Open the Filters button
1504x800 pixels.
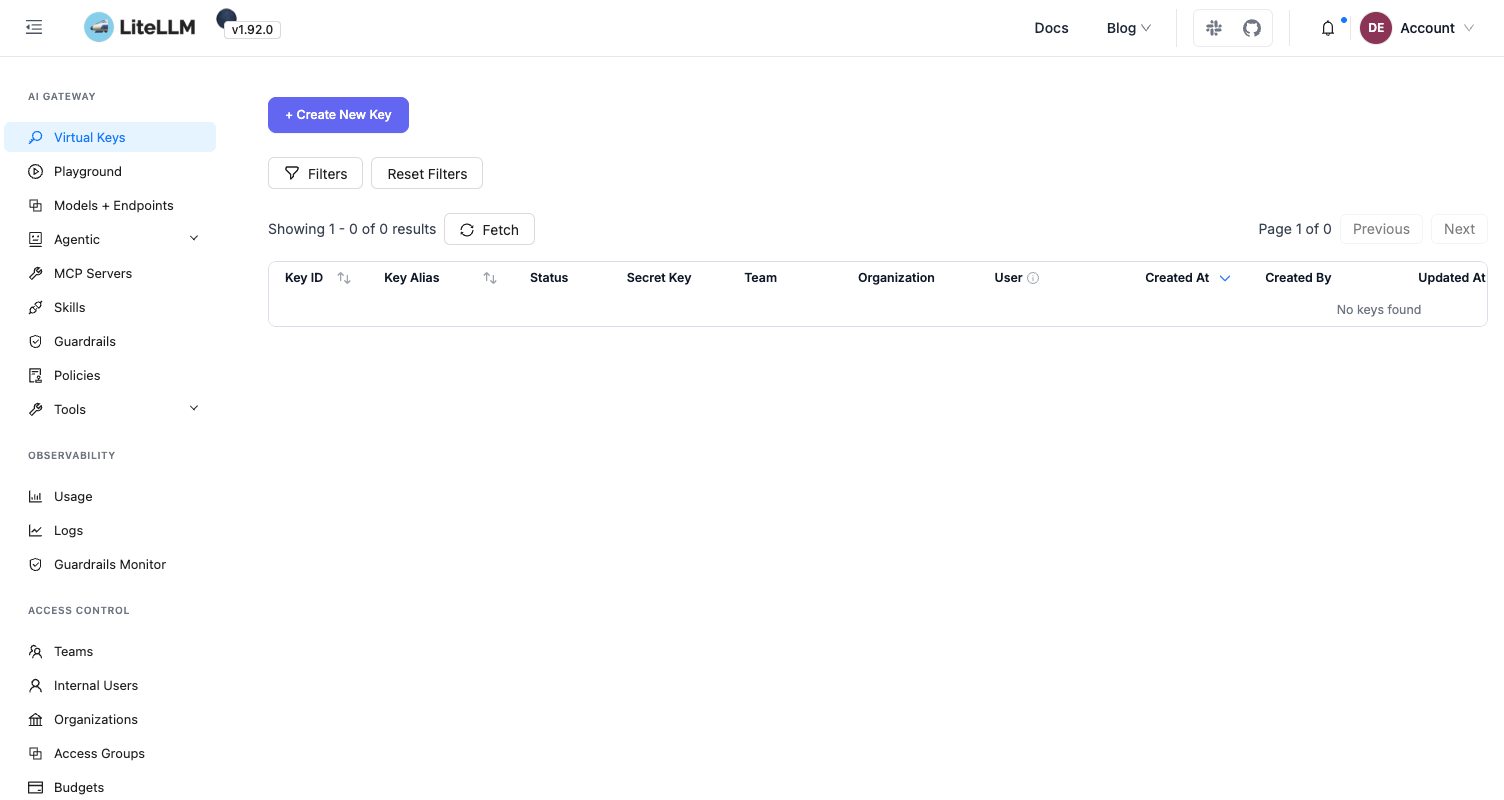[315, 173]
